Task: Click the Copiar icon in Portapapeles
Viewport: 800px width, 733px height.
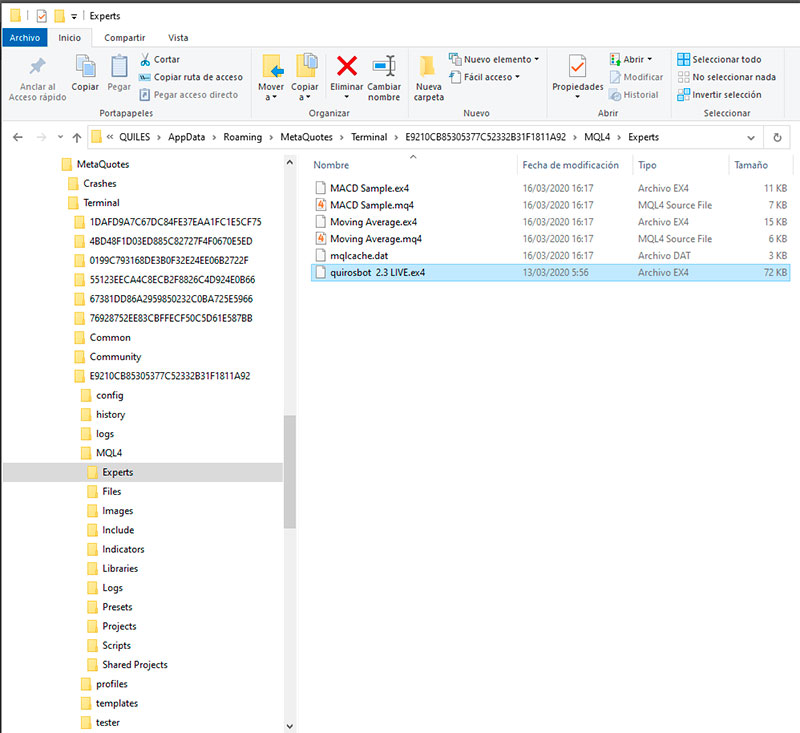Action: coord(85,68)
